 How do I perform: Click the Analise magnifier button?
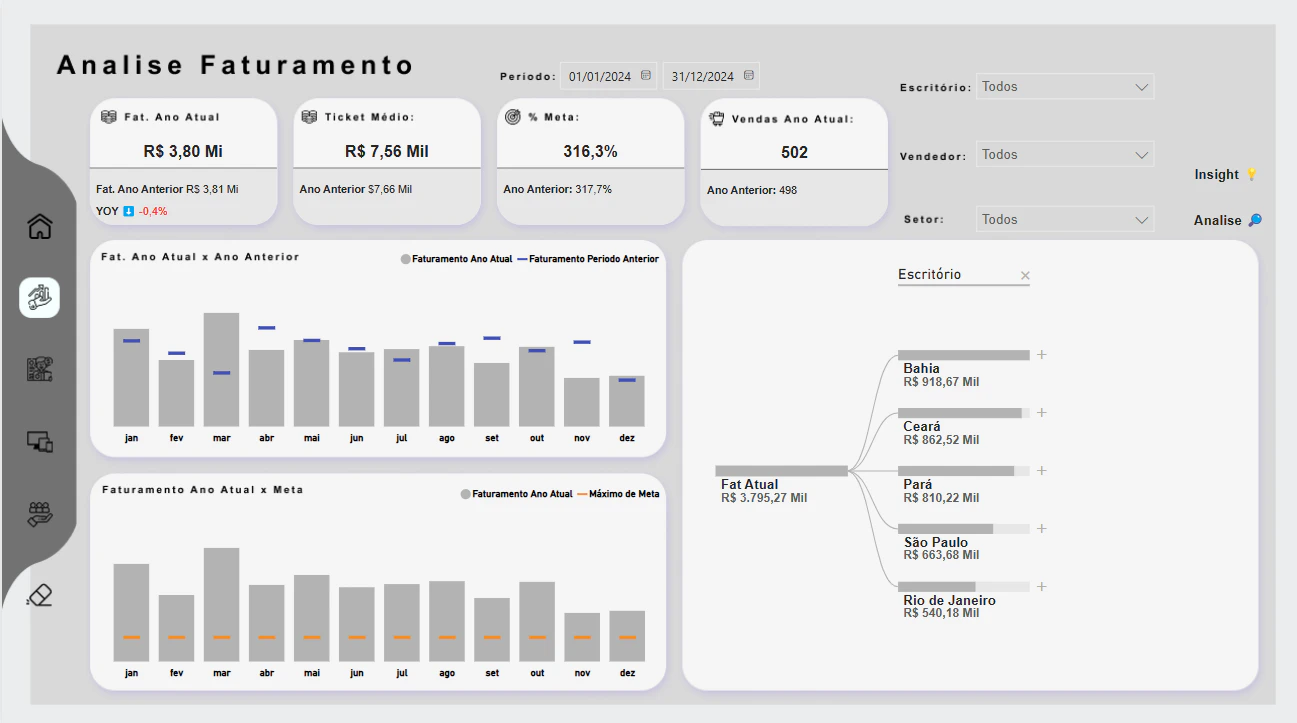[x=1228, y=220]
